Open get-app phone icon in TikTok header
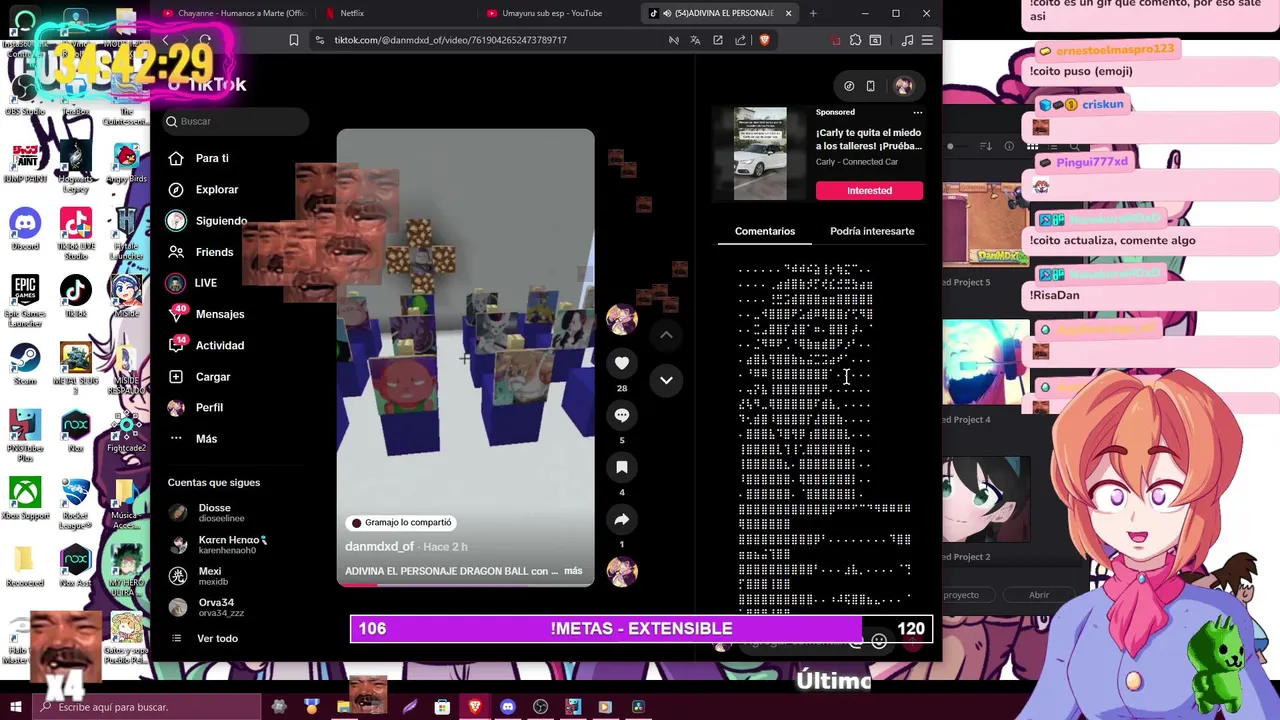The width and height of the screenshot is (1280, 720). 870,86
